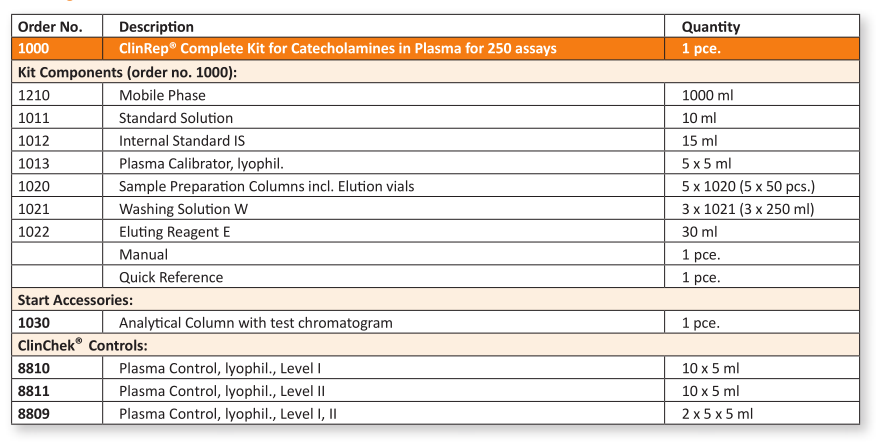Click the Quantity column header
Image resolution: width=877 pixels, height=444 pixels.
(710, 27)
